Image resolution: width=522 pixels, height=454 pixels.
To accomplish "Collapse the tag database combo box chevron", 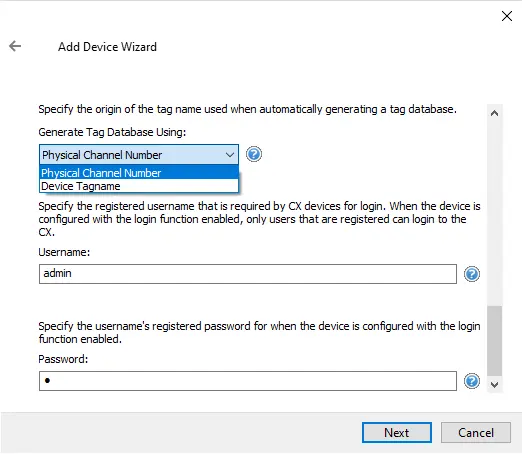I will 229,155.
